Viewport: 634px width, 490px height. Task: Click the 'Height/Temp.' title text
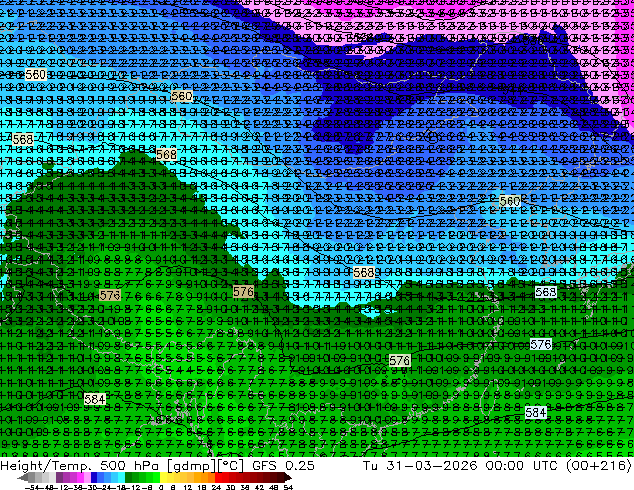point(45,466)
